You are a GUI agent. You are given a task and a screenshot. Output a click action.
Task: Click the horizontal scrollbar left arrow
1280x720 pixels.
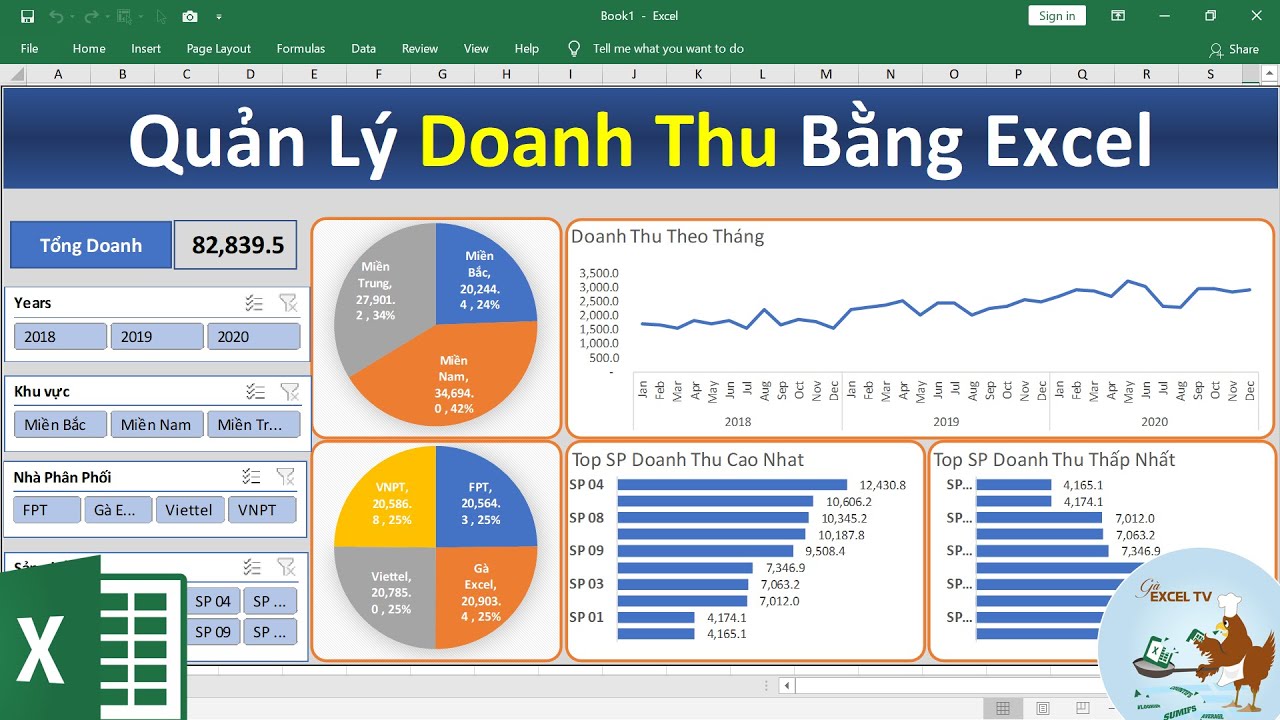point(787,686)
